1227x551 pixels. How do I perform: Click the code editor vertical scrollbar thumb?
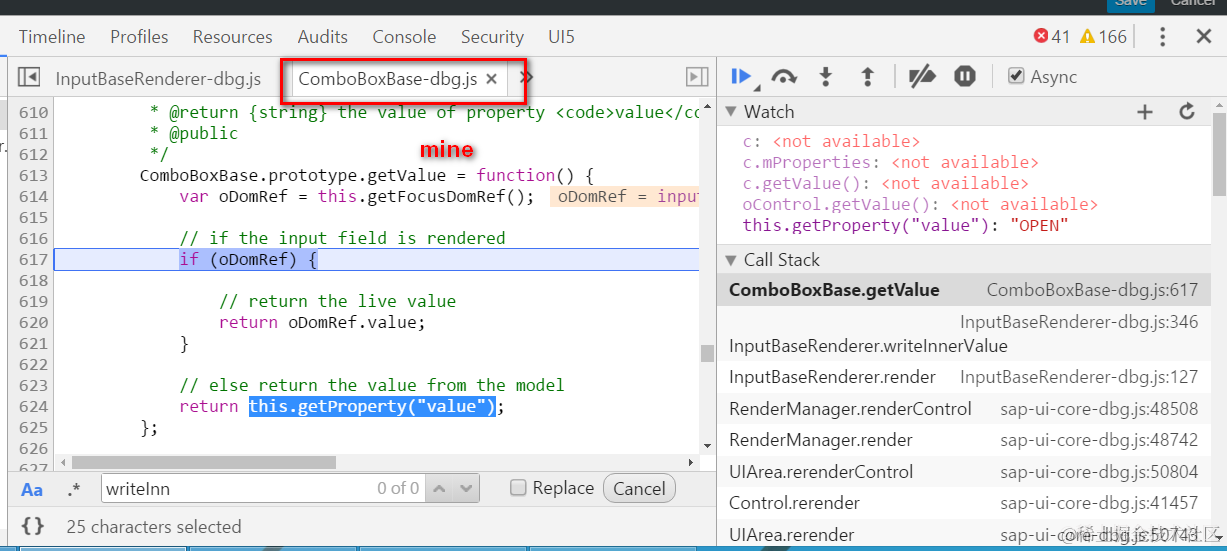tap(707, 353)
